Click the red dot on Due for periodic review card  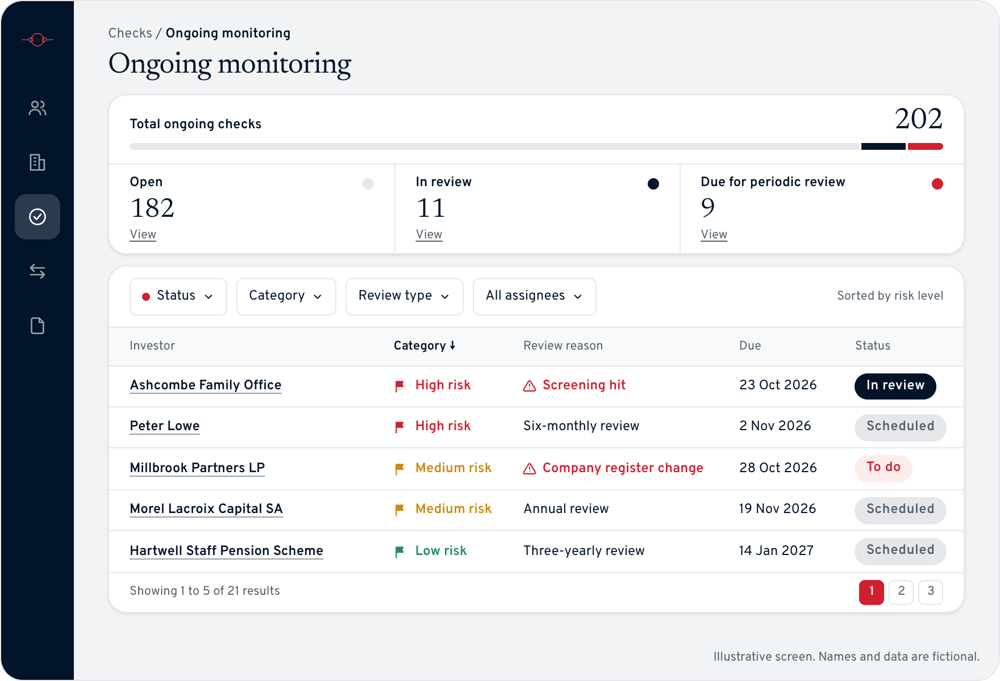[937, 184]
